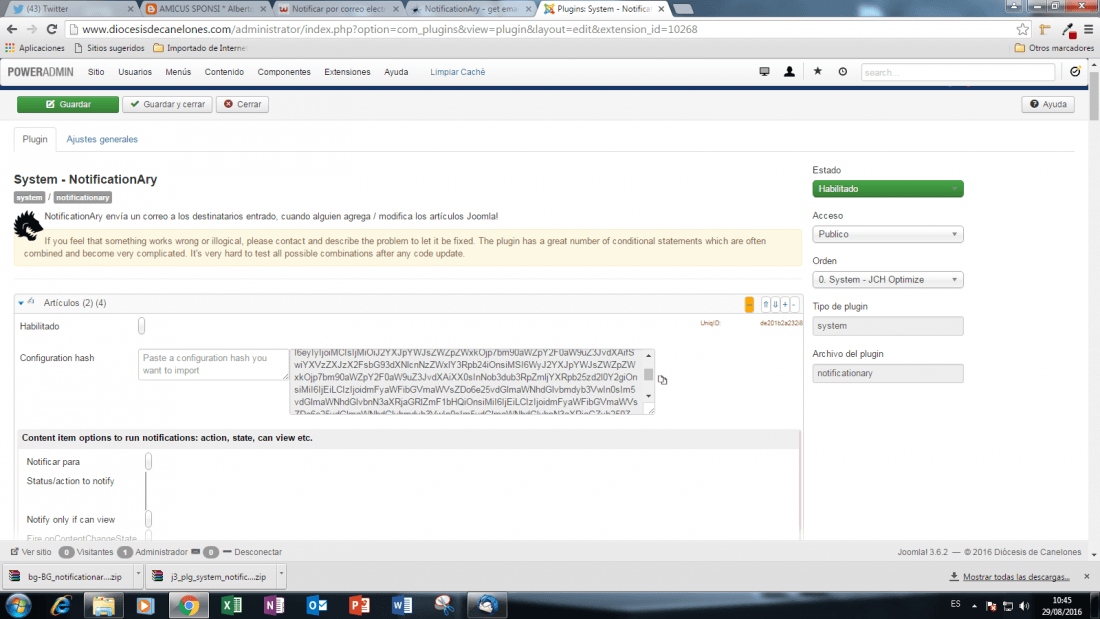Screen dimensions: 1100x619
Task: Open the Extensiones menu
Action: pos(347,72)
